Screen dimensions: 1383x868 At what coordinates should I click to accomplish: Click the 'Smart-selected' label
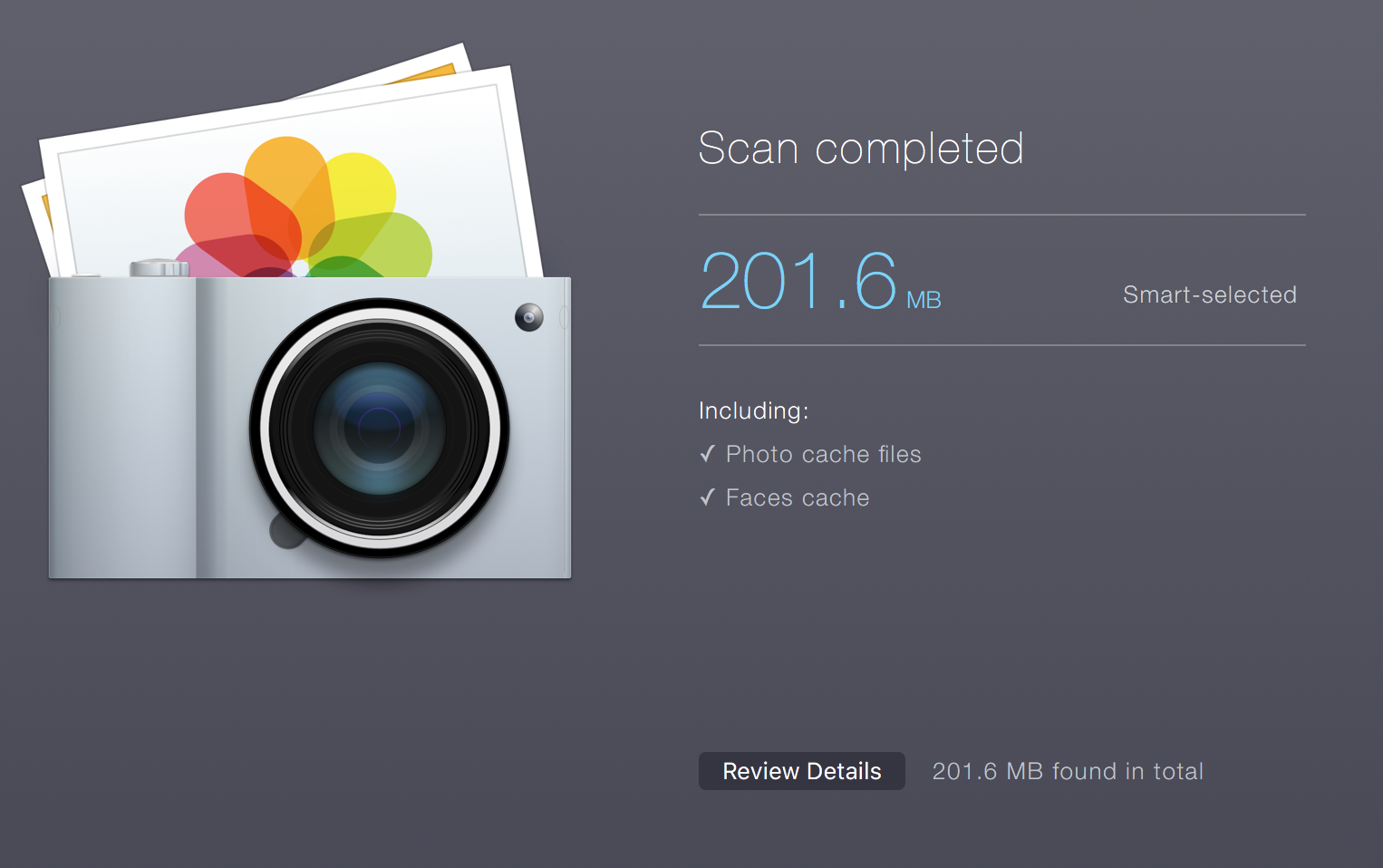point(1210,294)
